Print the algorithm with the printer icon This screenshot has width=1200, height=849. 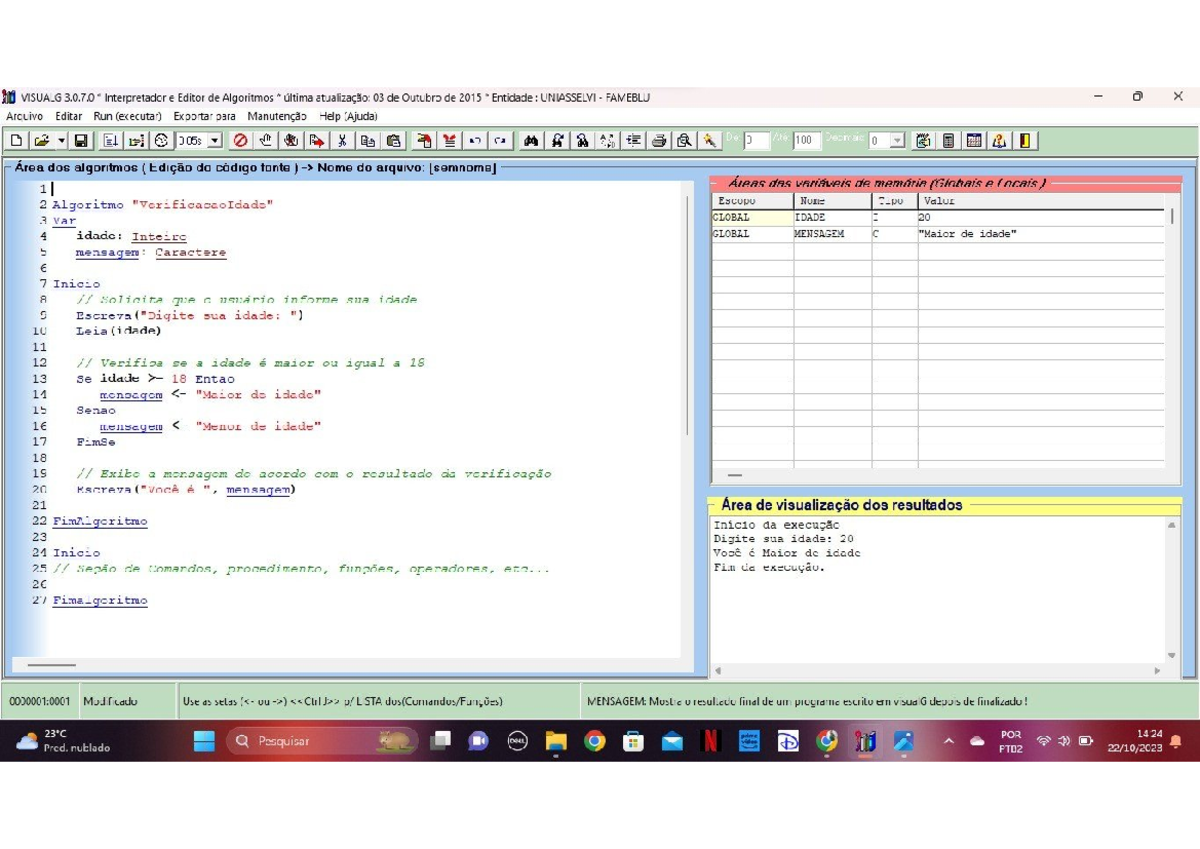(x=659, y=141)
